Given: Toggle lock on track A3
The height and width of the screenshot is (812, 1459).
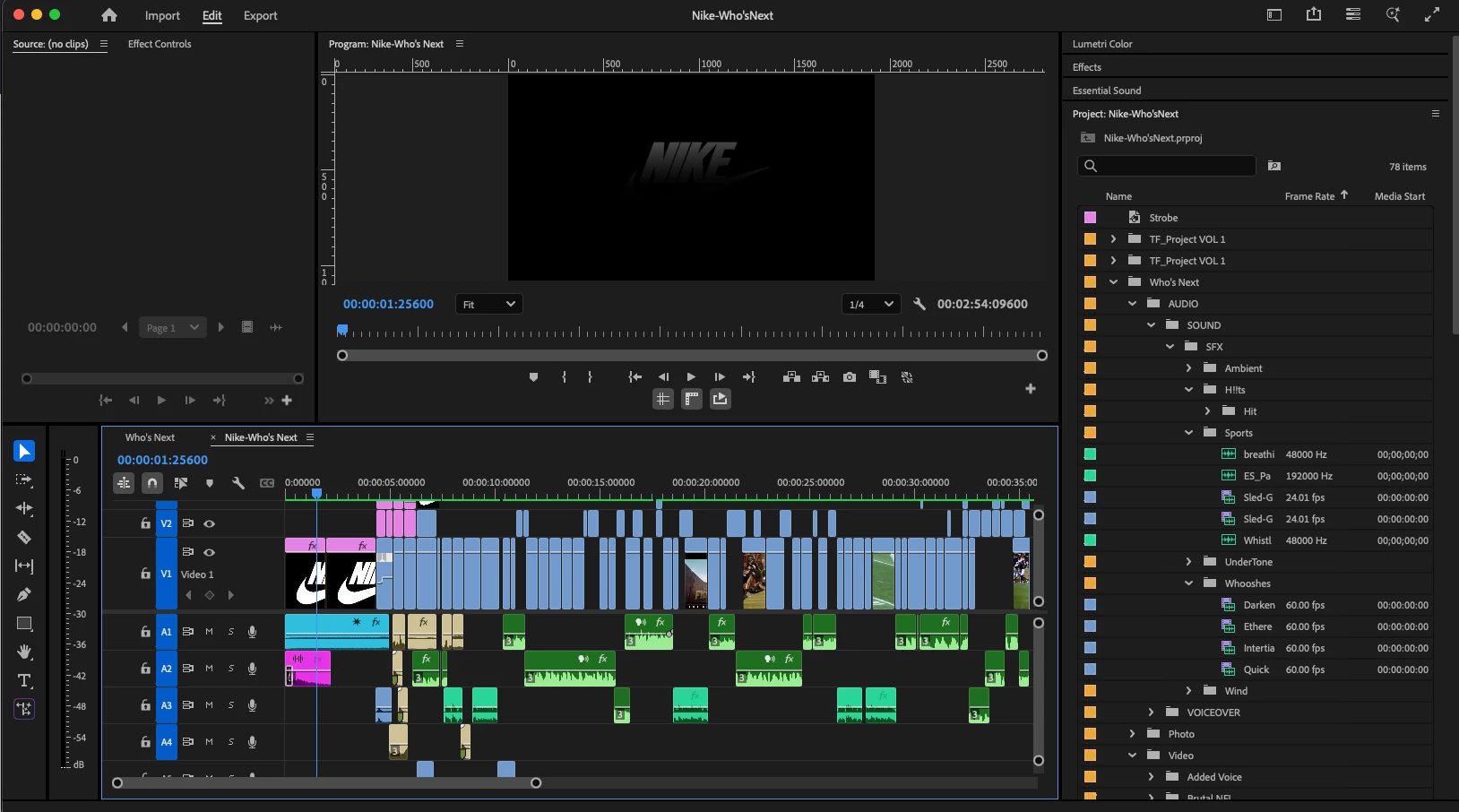Looking at the screenshot, I should click(x=145, y=705).
